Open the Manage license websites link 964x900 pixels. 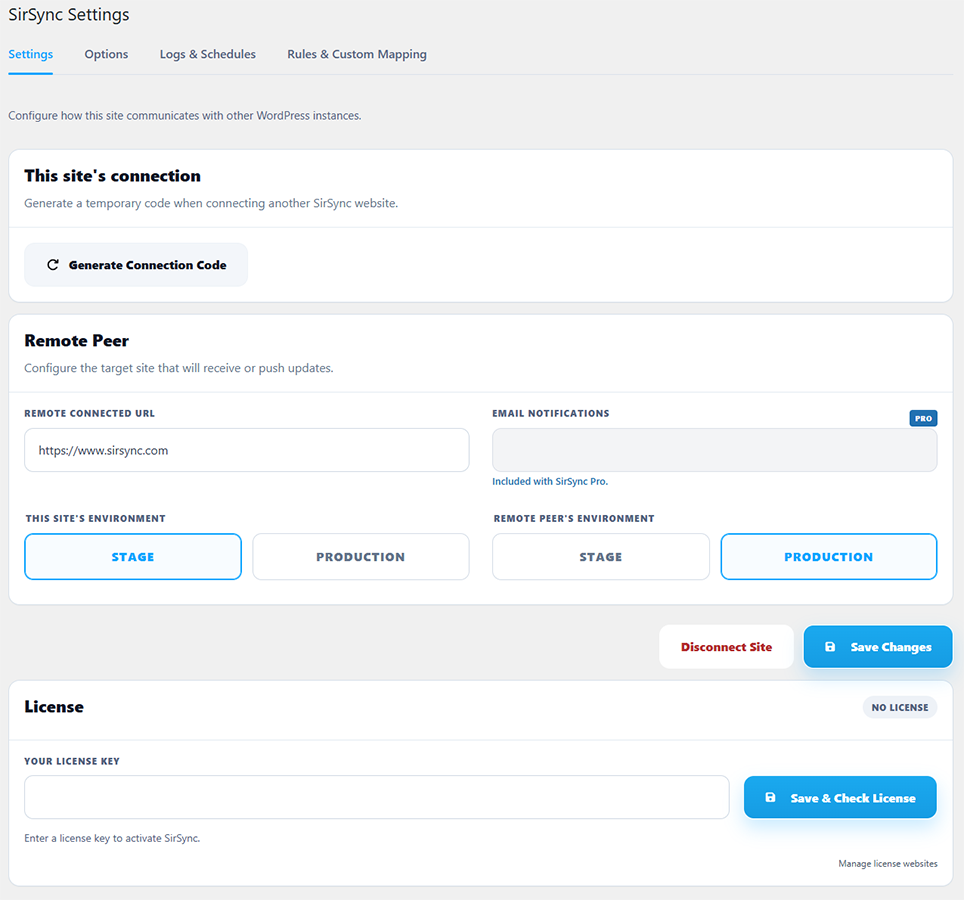point(888,864)
